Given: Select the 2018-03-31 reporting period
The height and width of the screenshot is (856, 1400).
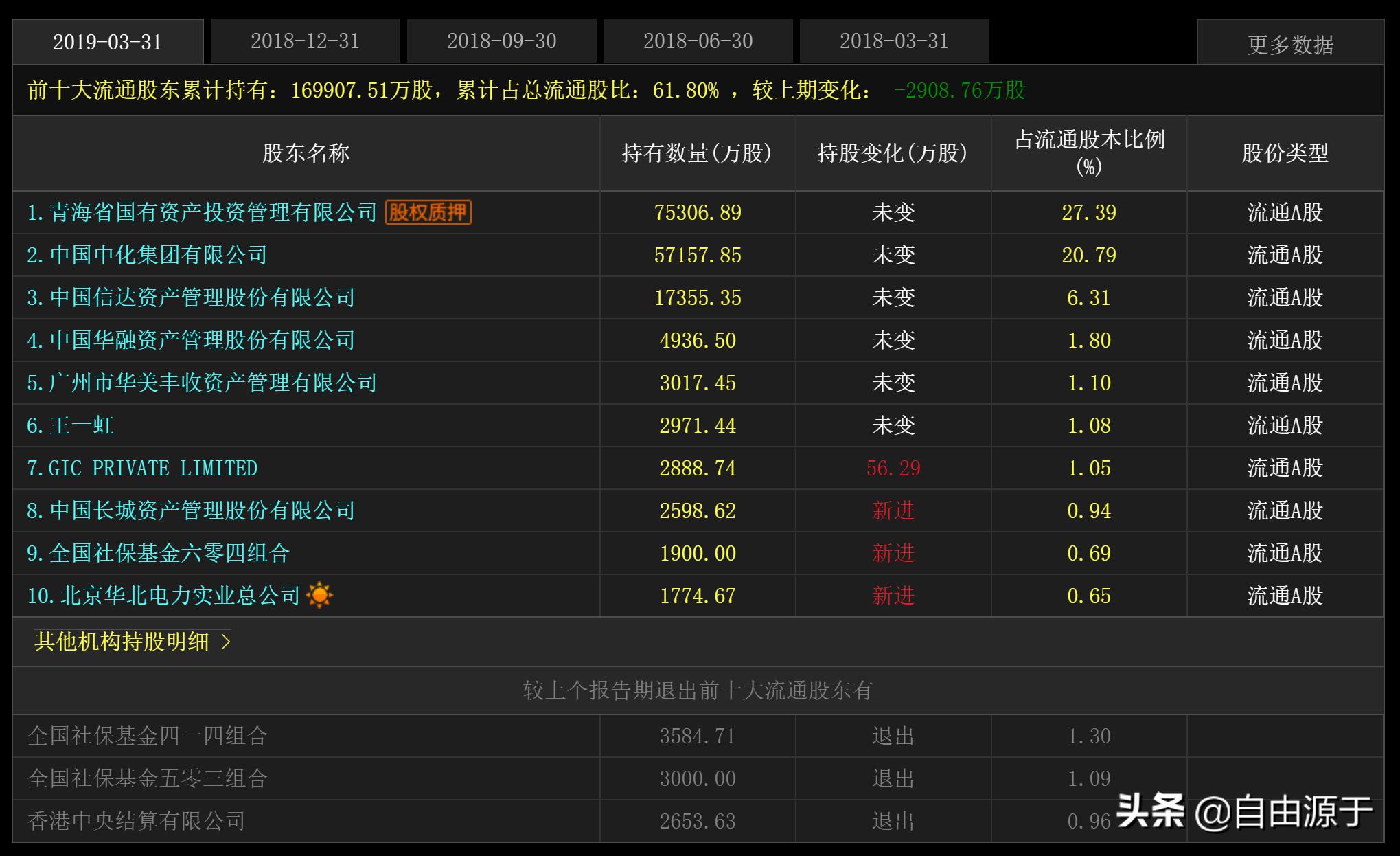Looking at the screenshot, I should tap(894, 41).
